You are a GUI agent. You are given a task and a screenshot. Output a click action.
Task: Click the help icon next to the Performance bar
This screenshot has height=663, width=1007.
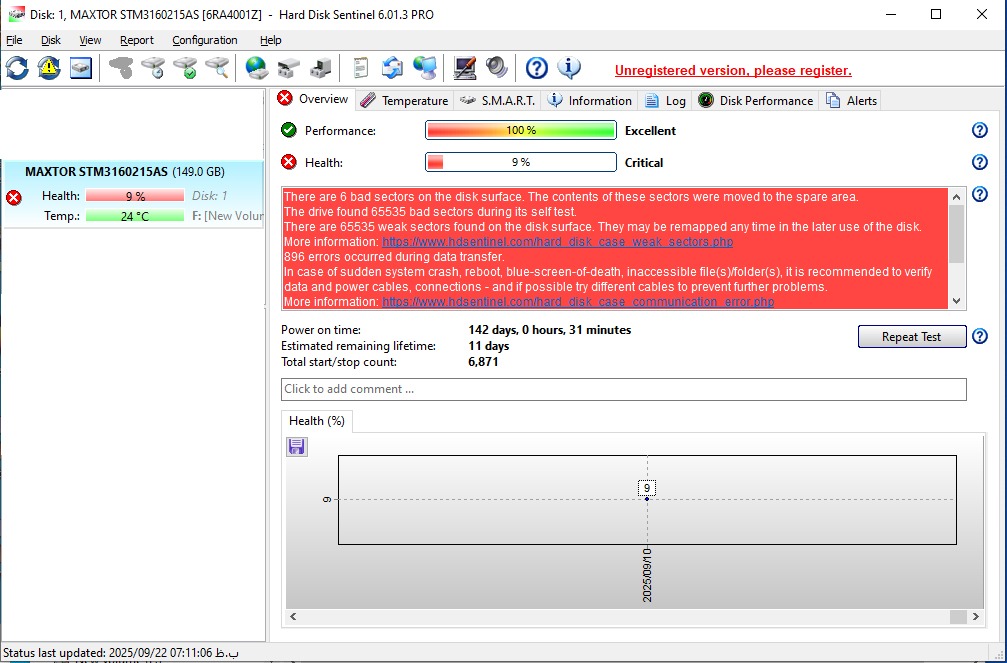(x=980, y=131)
